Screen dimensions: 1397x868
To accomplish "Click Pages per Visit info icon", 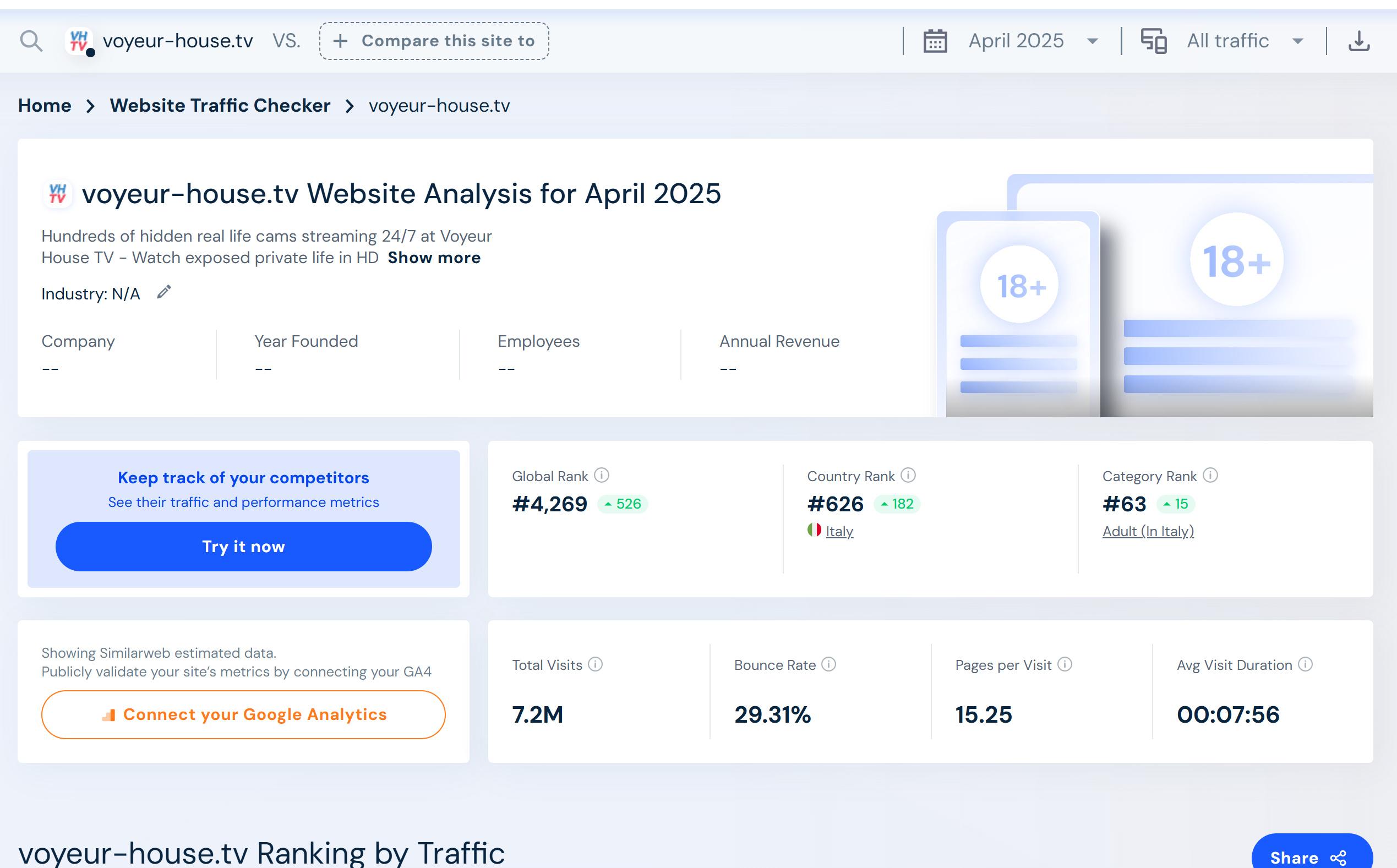I will [x=1065, y=664].
